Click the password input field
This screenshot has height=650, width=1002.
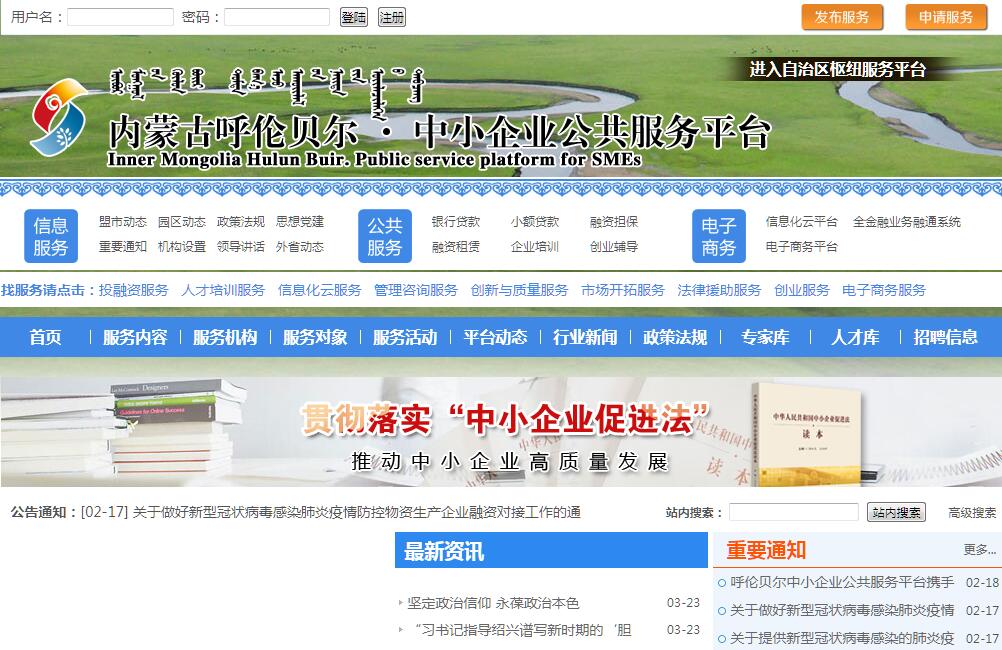(x=277, y=17)
